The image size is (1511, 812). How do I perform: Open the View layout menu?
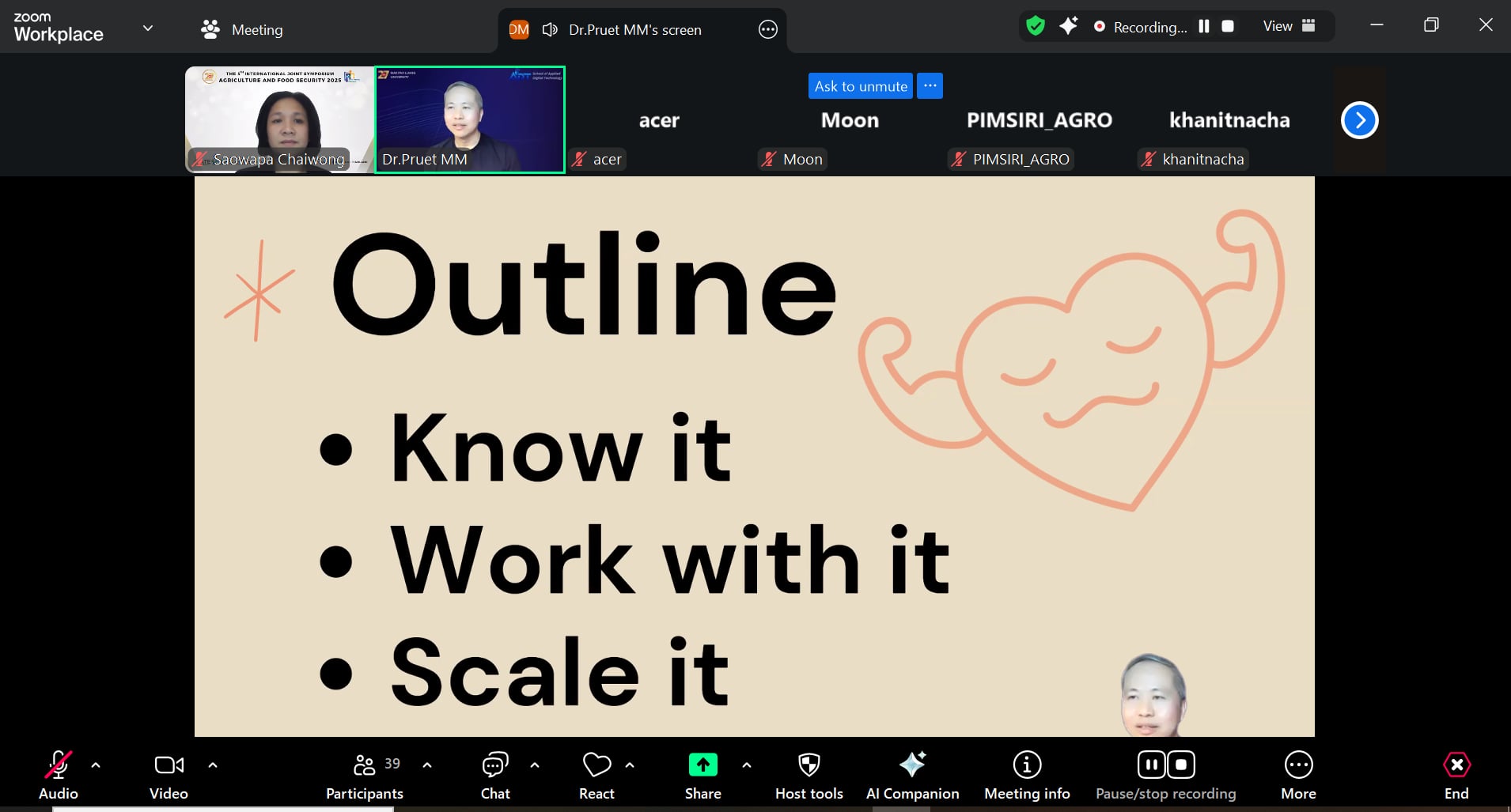1289,26
